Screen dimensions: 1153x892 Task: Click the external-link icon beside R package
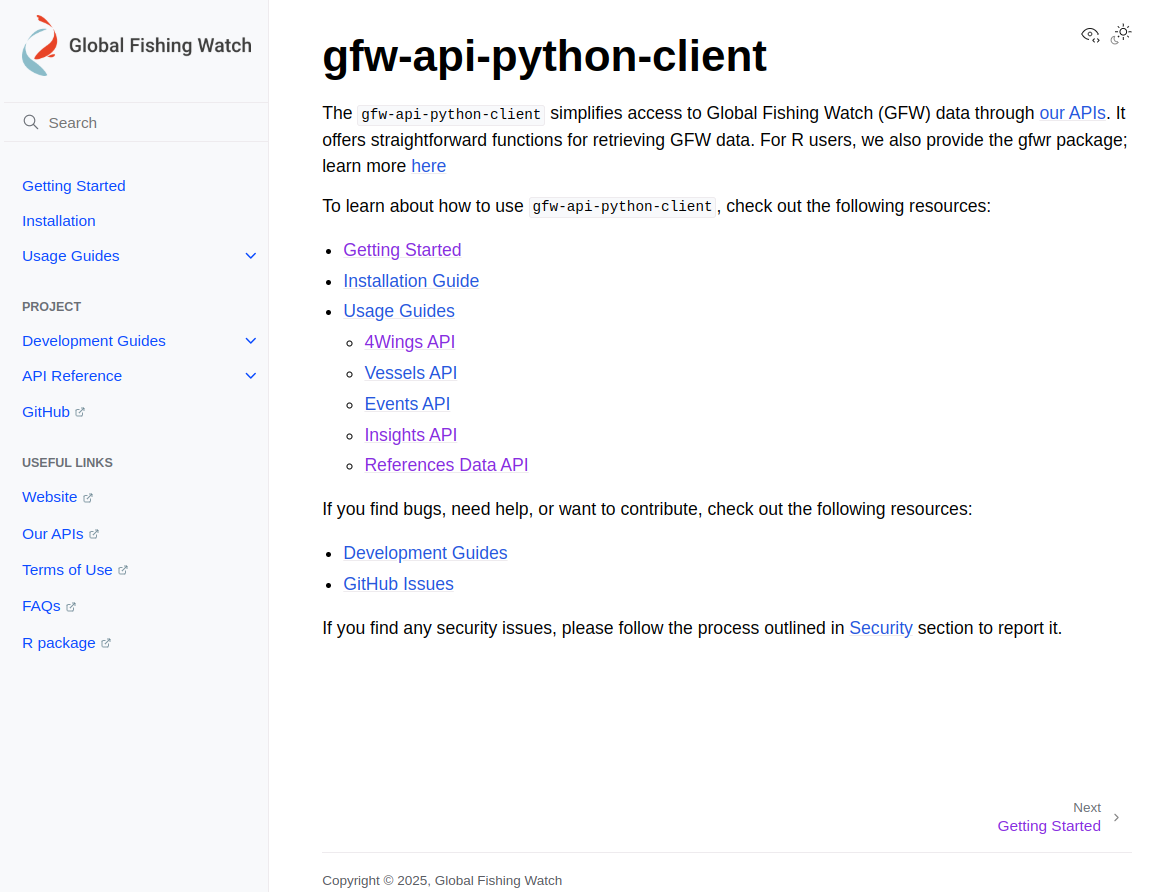[x=106, y=643]
